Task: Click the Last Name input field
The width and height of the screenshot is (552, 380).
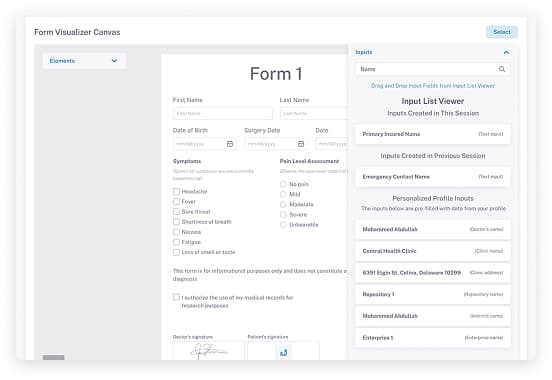Action: (x=313, y=113)
